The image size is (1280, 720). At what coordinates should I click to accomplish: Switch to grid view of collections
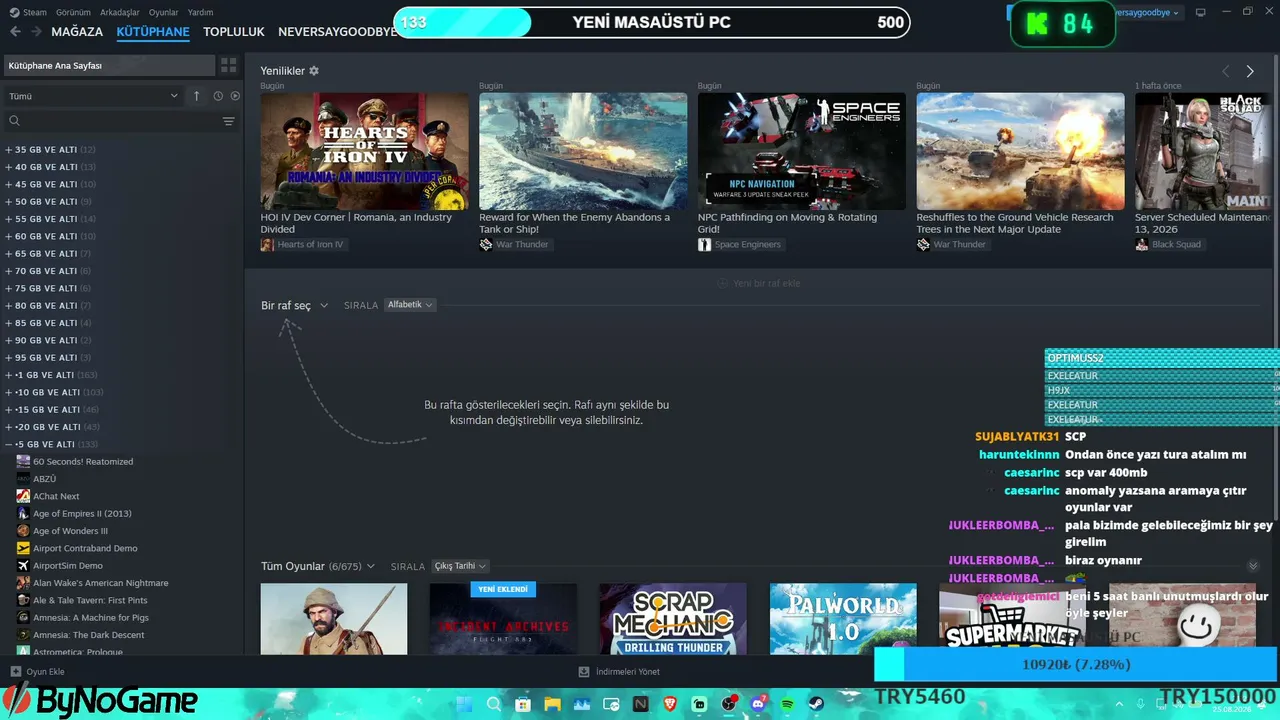click(229, 65)
